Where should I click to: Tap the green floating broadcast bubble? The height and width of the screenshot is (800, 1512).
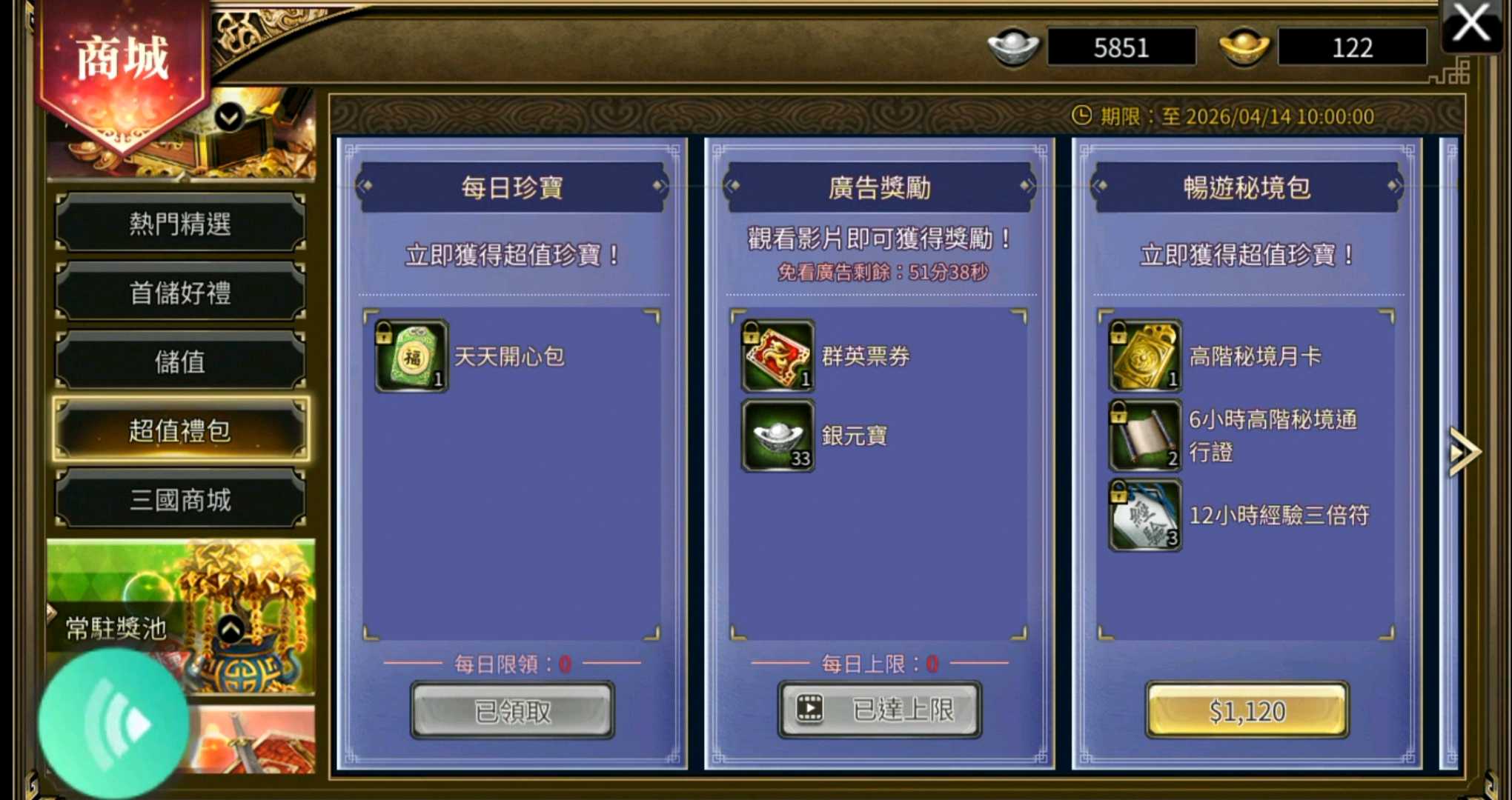tap(113, 724)
